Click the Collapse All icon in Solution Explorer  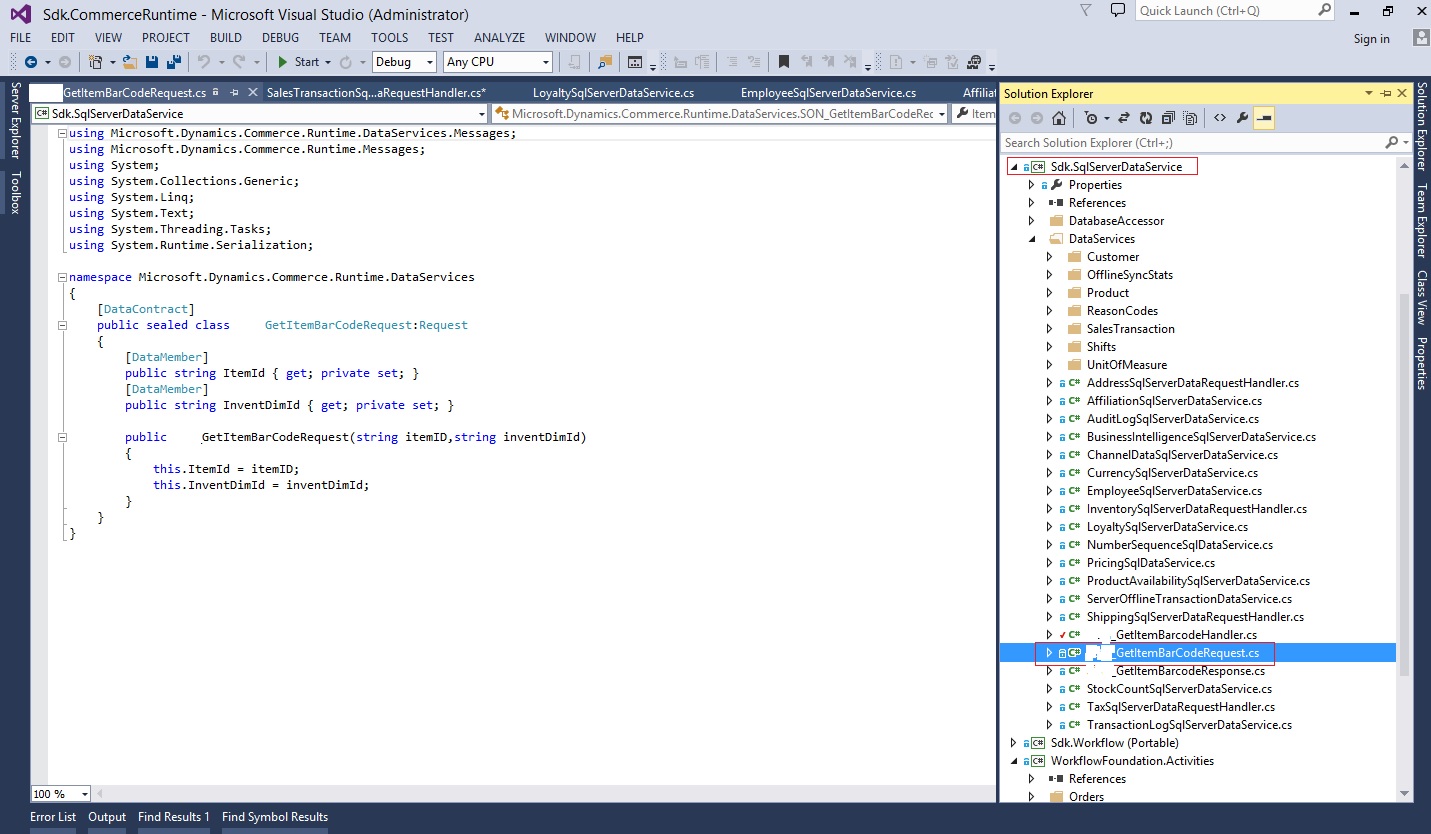coord(1168,118)
